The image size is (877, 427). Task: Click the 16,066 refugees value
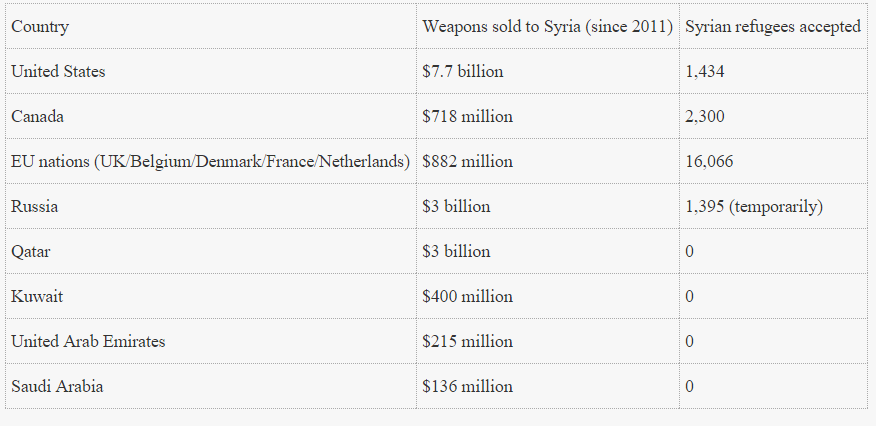coord(709,162)
